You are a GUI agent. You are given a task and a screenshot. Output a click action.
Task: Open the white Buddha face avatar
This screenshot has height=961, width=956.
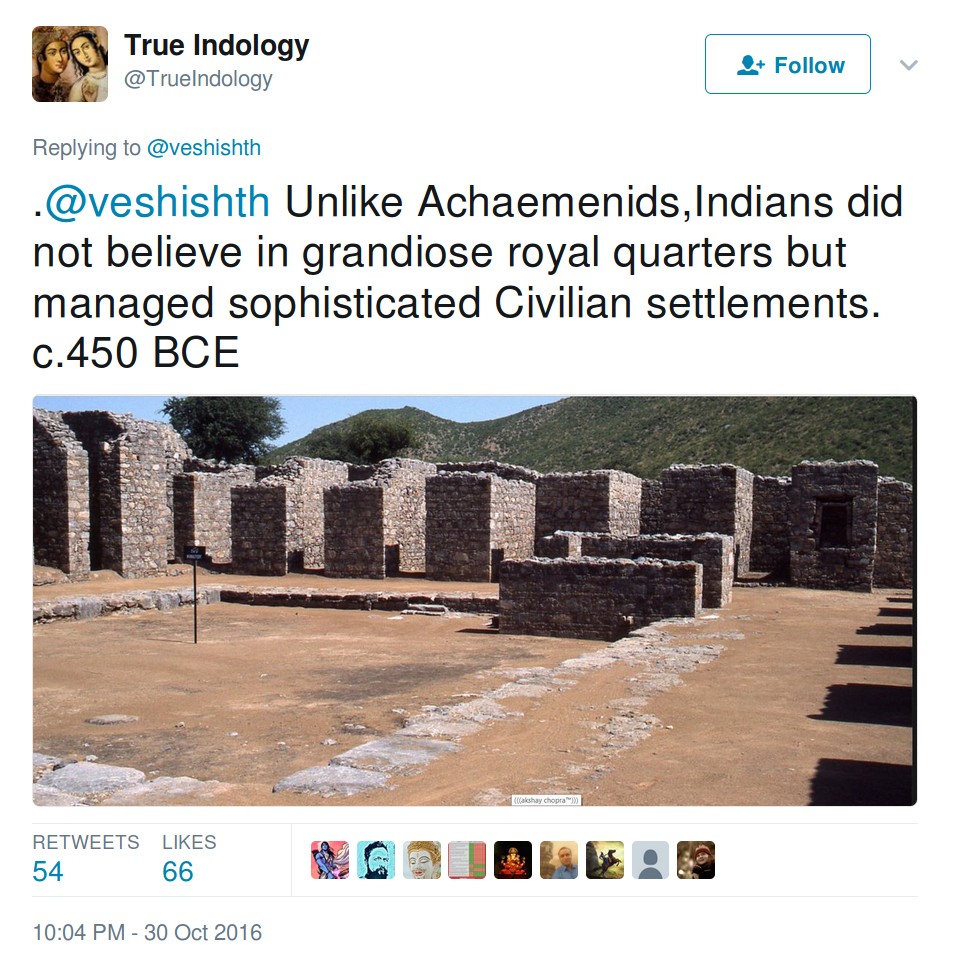click(422, 860)
